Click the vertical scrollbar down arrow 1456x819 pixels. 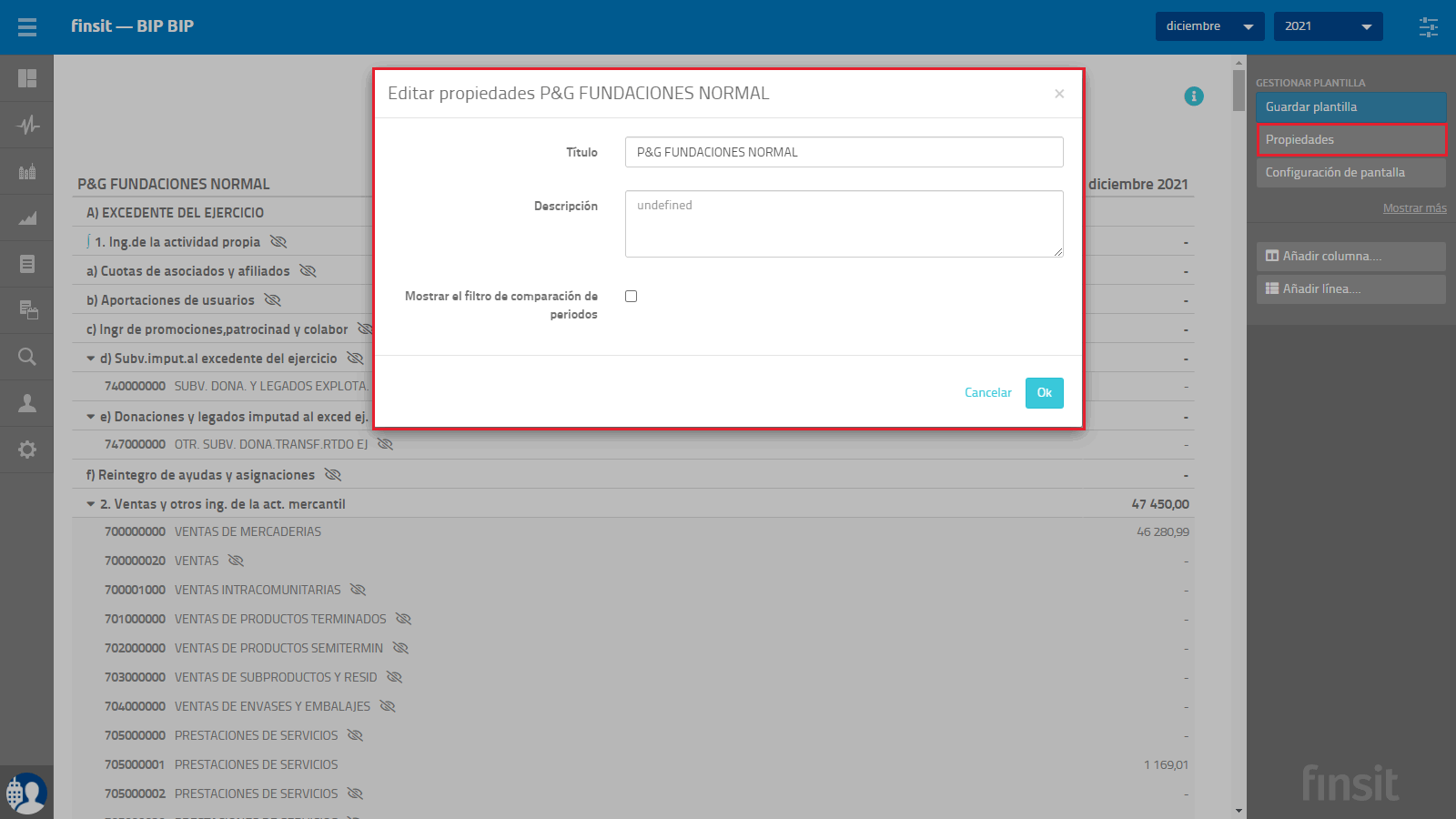coord(1239,811)
